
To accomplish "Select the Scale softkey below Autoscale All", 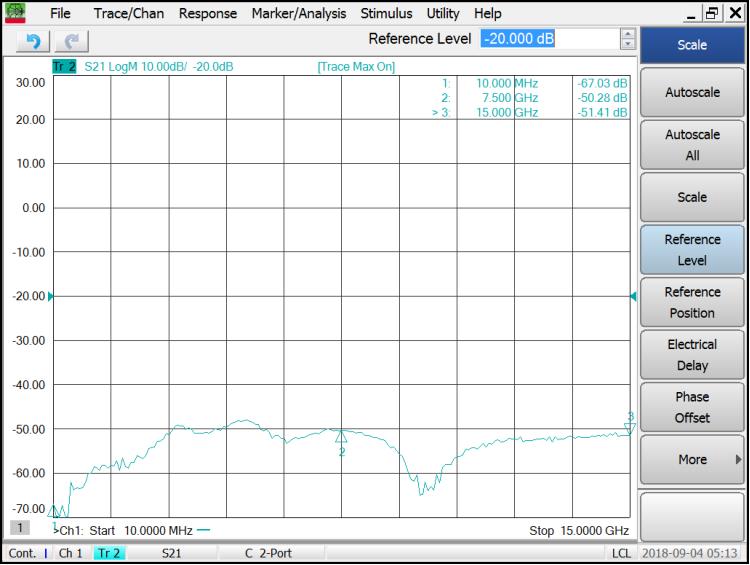I will (692, 197).
